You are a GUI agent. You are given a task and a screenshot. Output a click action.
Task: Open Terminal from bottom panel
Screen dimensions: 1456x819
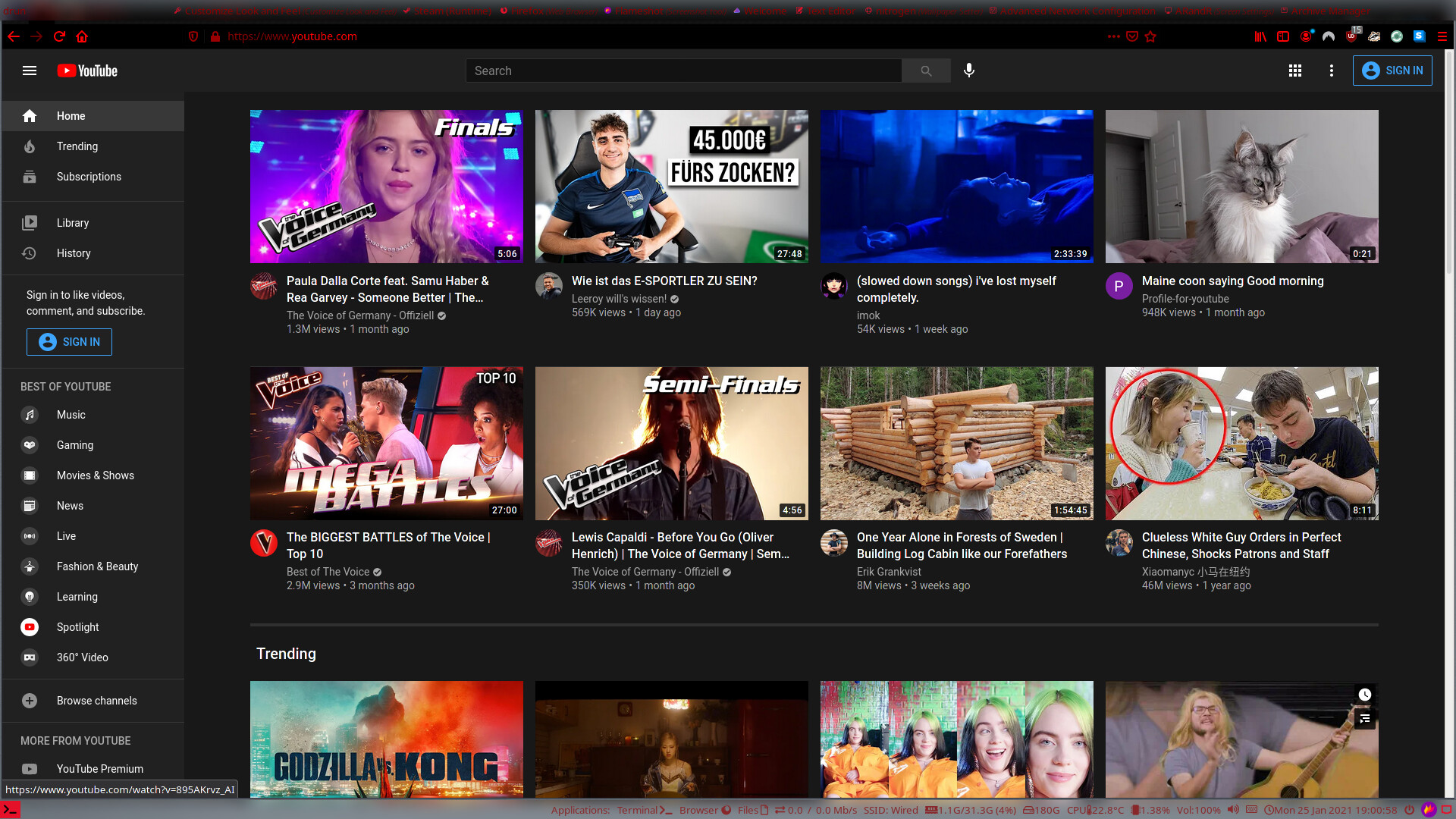(x=645, y=810)
